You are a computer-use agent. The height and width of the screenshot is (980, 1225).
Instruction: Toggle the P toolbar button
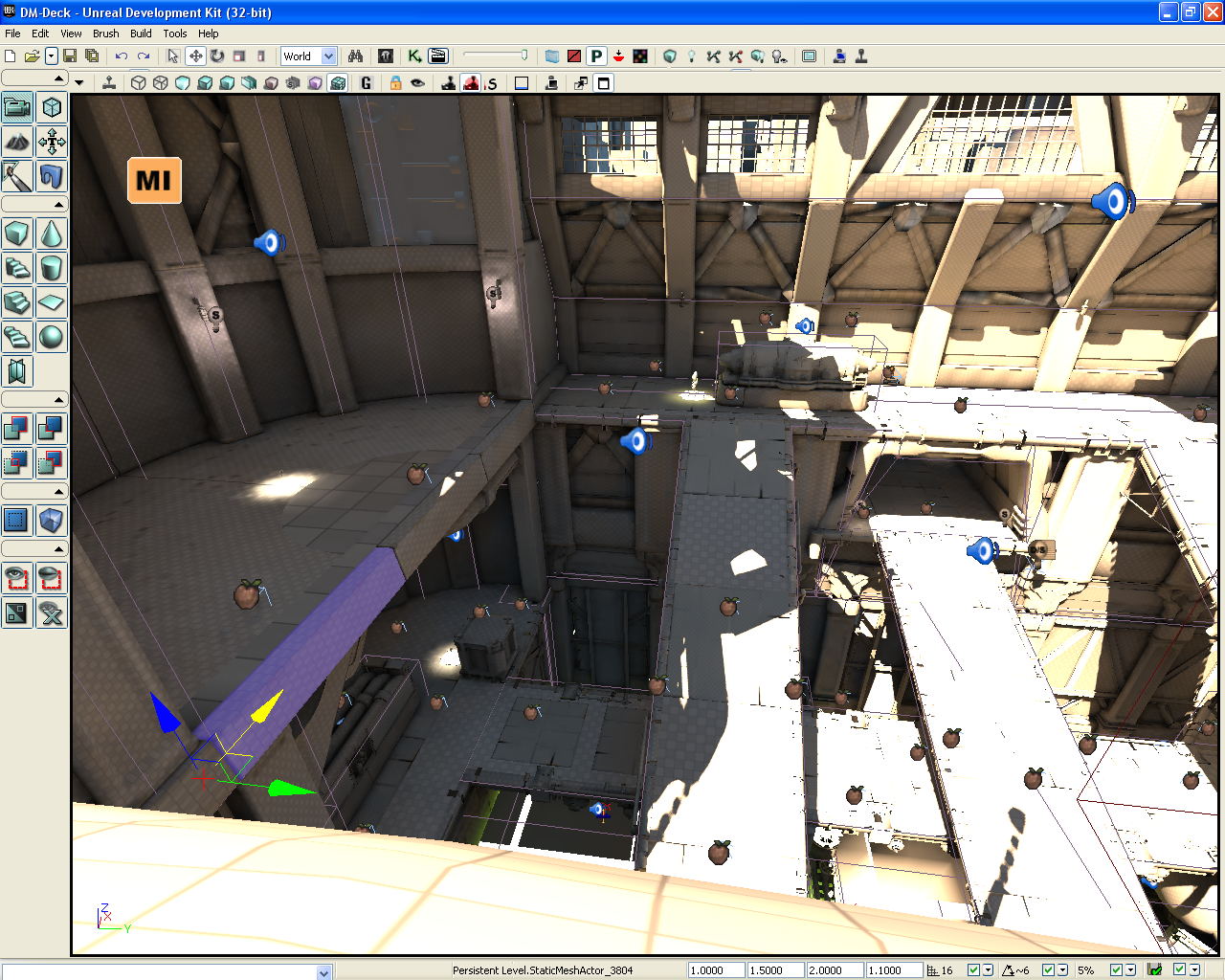[x=596, y=56]
